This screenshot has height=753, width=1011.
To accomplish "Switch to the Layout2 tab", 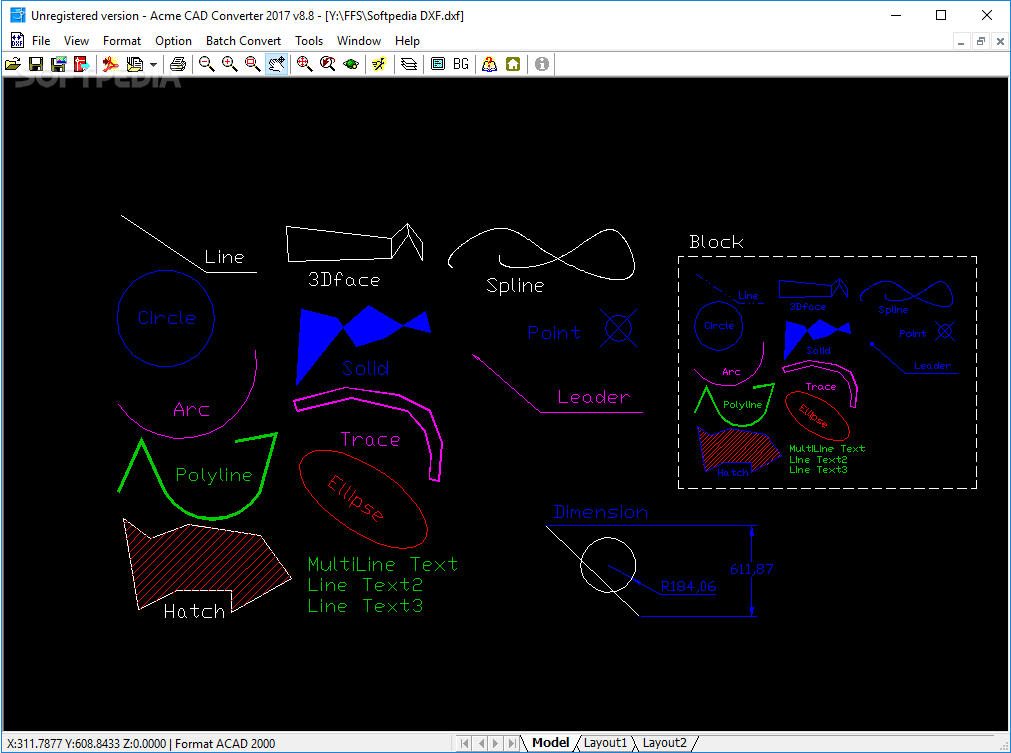I will (x=665, y=743).
